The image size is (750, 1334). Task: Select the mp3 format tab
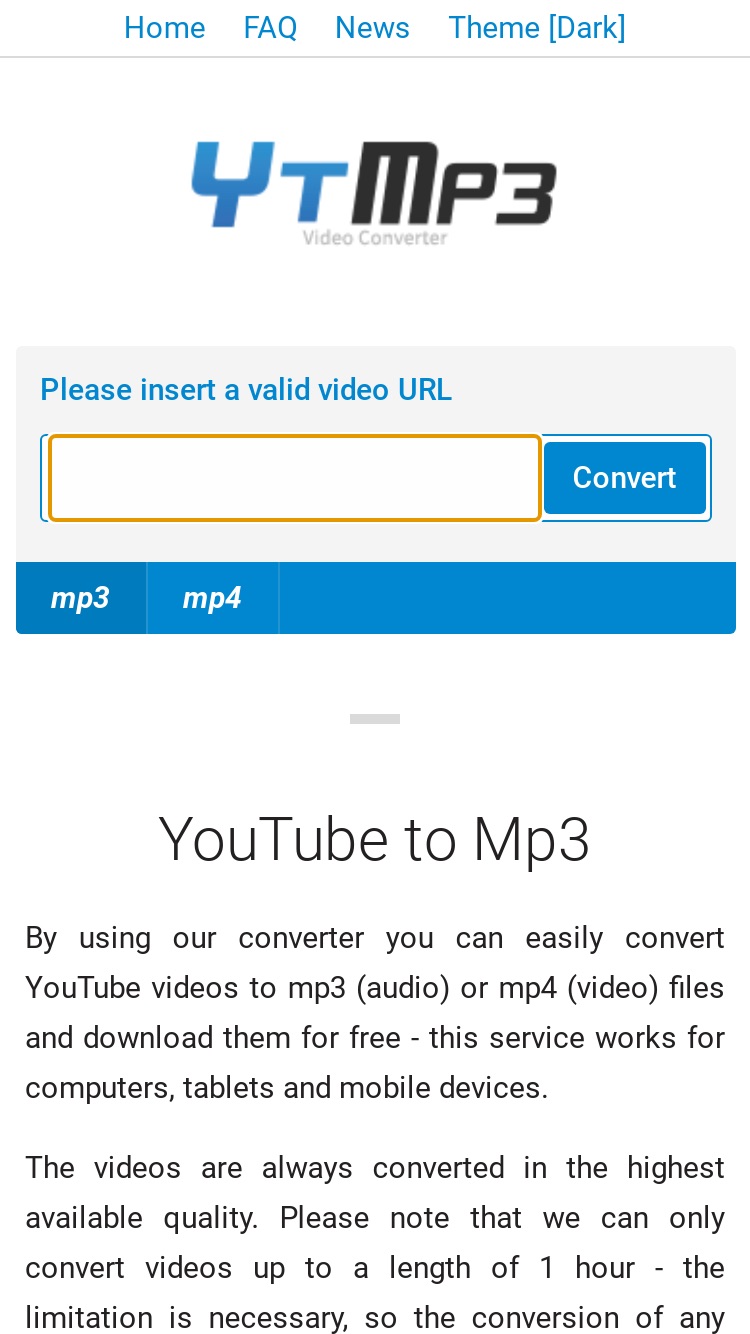tap(81, 598)
